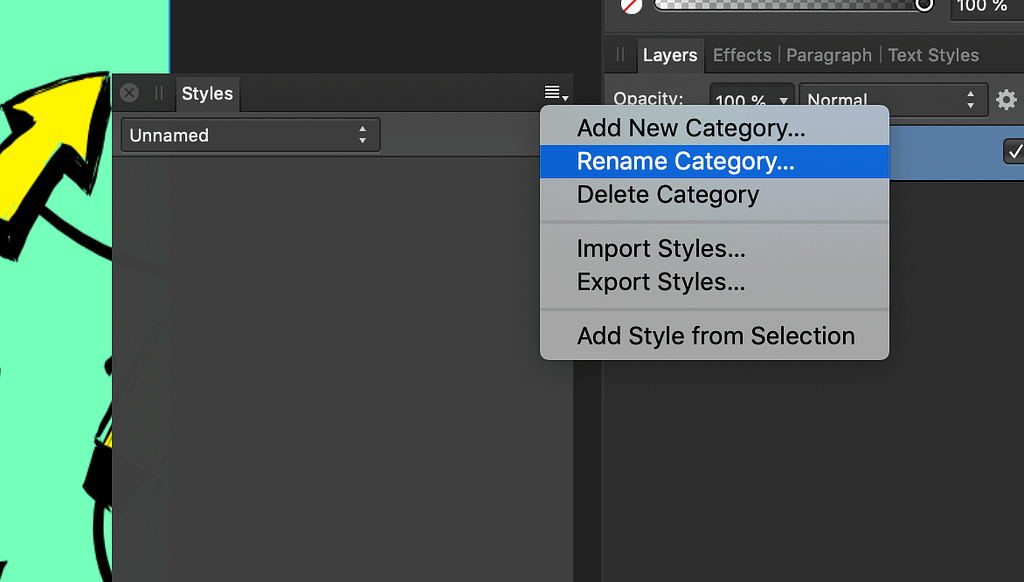Click the Layers panel group grip handle
1024x582 pixels.
[x=620, y=55]
